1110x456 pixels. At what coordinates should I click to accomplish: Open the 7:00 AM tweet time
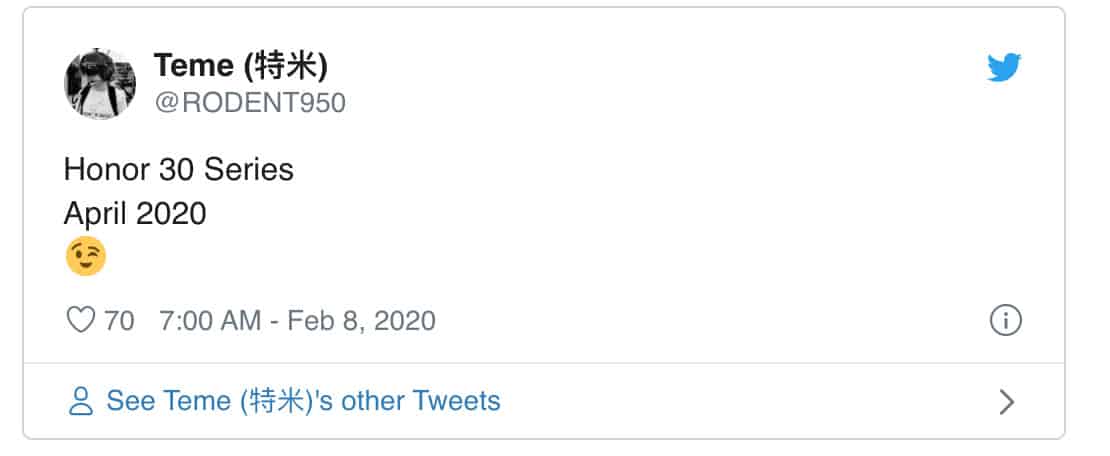pyautogui.click(x=210, y=321)
